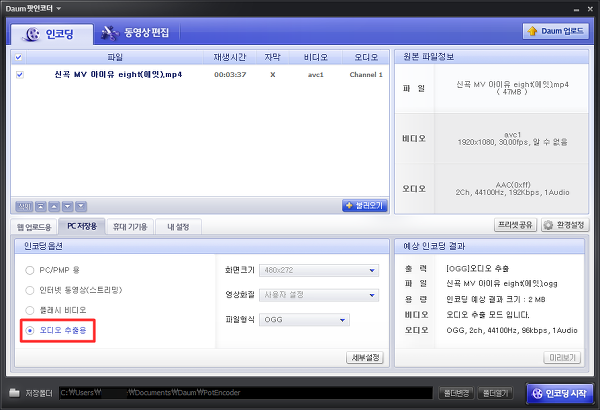
Task: Click the 인코딩 예상 결과 크기 : 2 MB text
Action: [x=496, y=299]
